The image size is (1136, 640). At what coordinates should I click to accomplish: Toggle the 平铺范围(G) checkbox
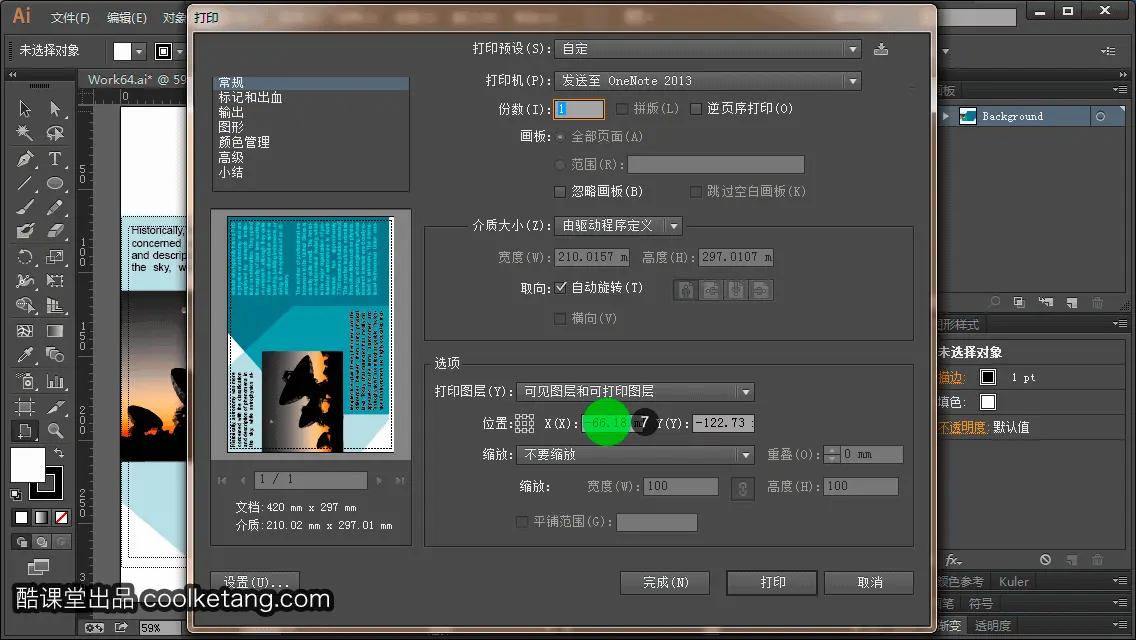click(x=522, y=522)
